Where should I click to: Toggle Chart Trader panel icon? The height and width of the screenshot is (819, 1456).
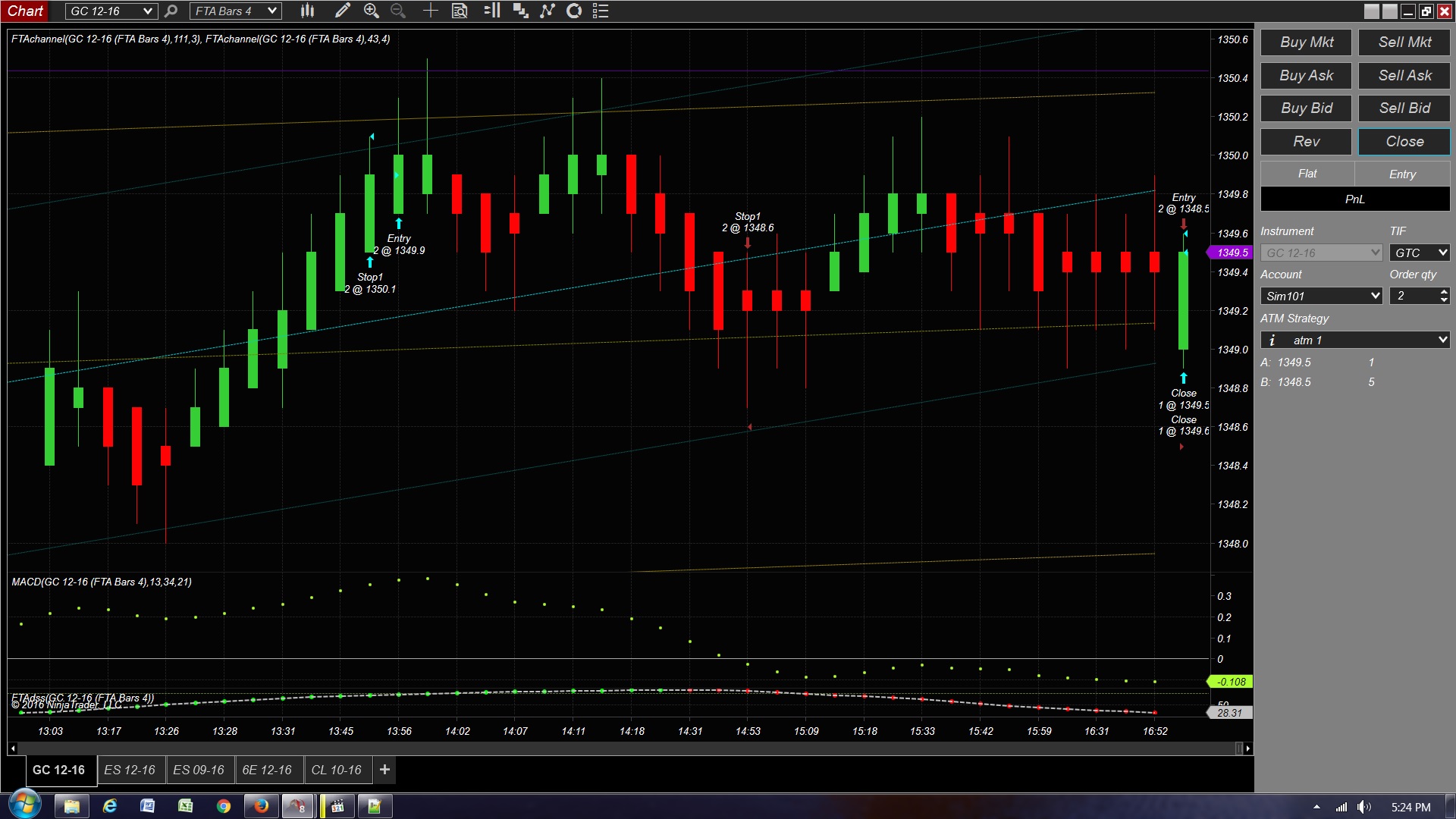tap(491, 11)
